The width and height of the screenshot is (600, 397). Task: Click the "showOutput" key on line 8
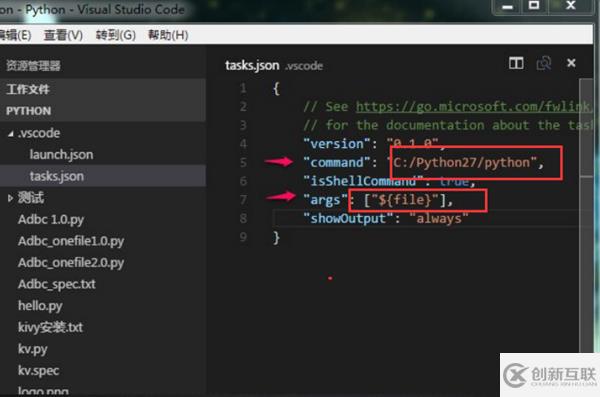click(348, 218)
